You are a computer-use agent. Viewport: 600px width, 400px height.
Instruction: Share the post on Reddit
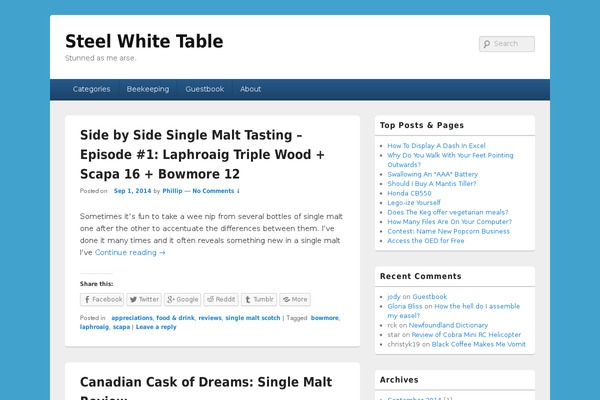221,299
